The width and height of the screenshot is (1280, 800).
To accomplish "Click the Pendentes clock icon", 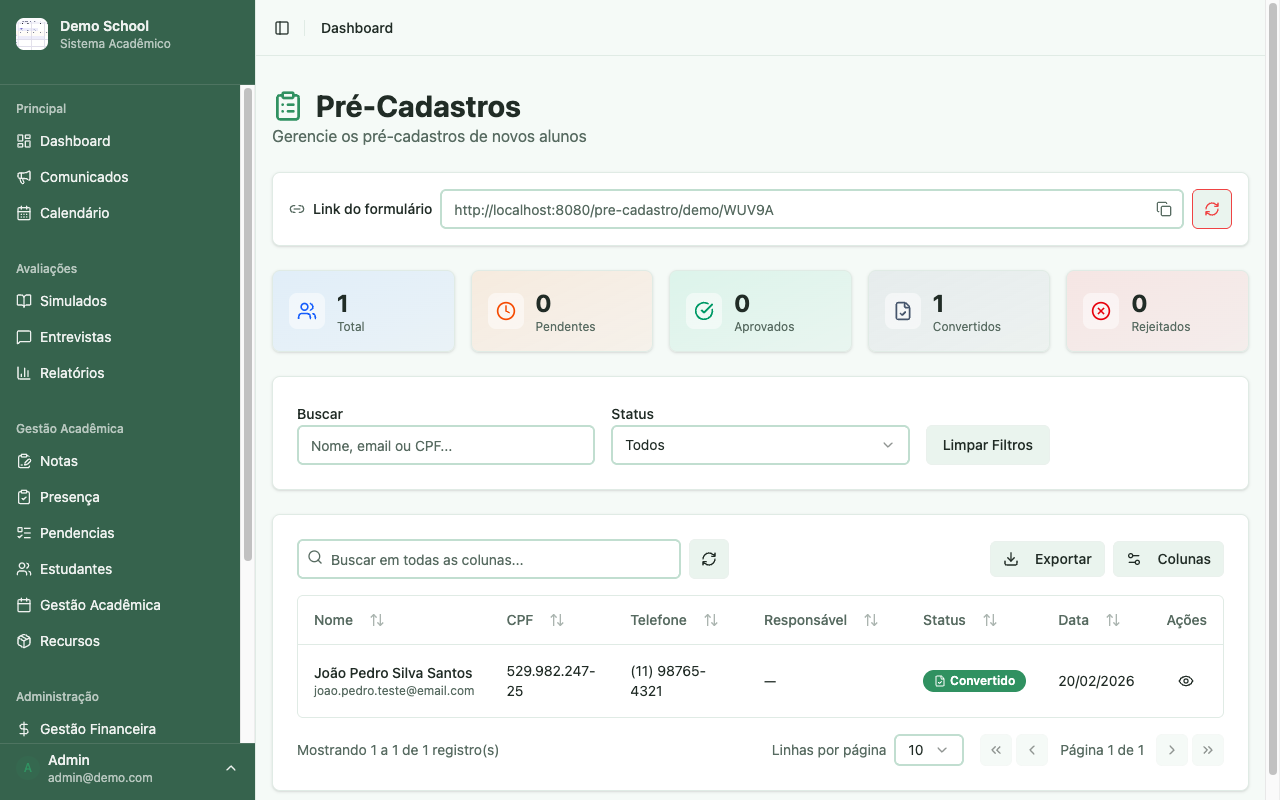I will tap(506, 311).
